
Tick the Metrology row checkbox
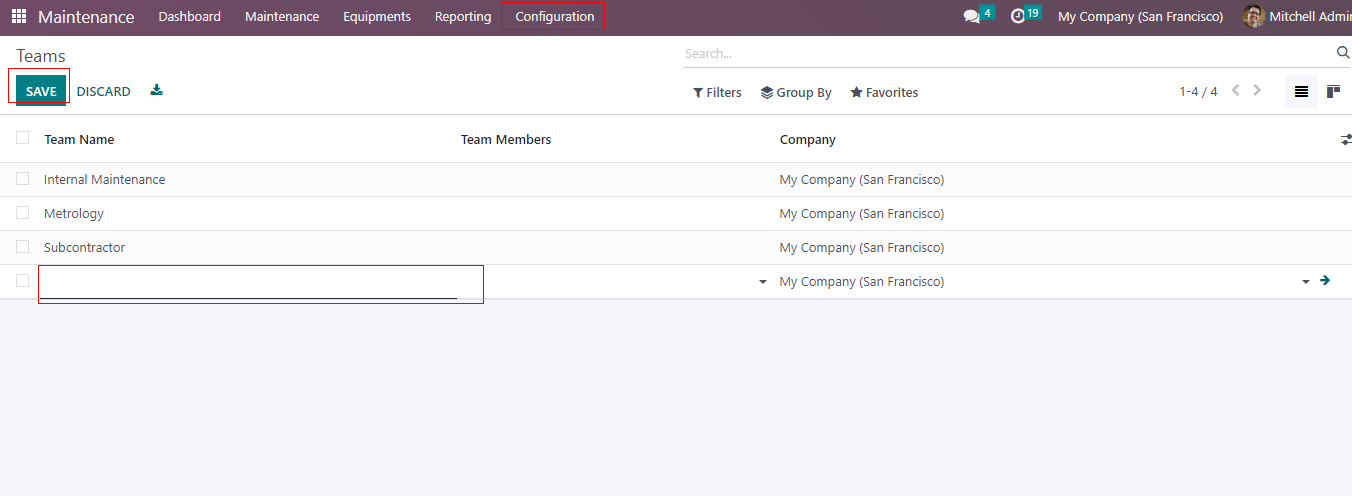(23, 213)
